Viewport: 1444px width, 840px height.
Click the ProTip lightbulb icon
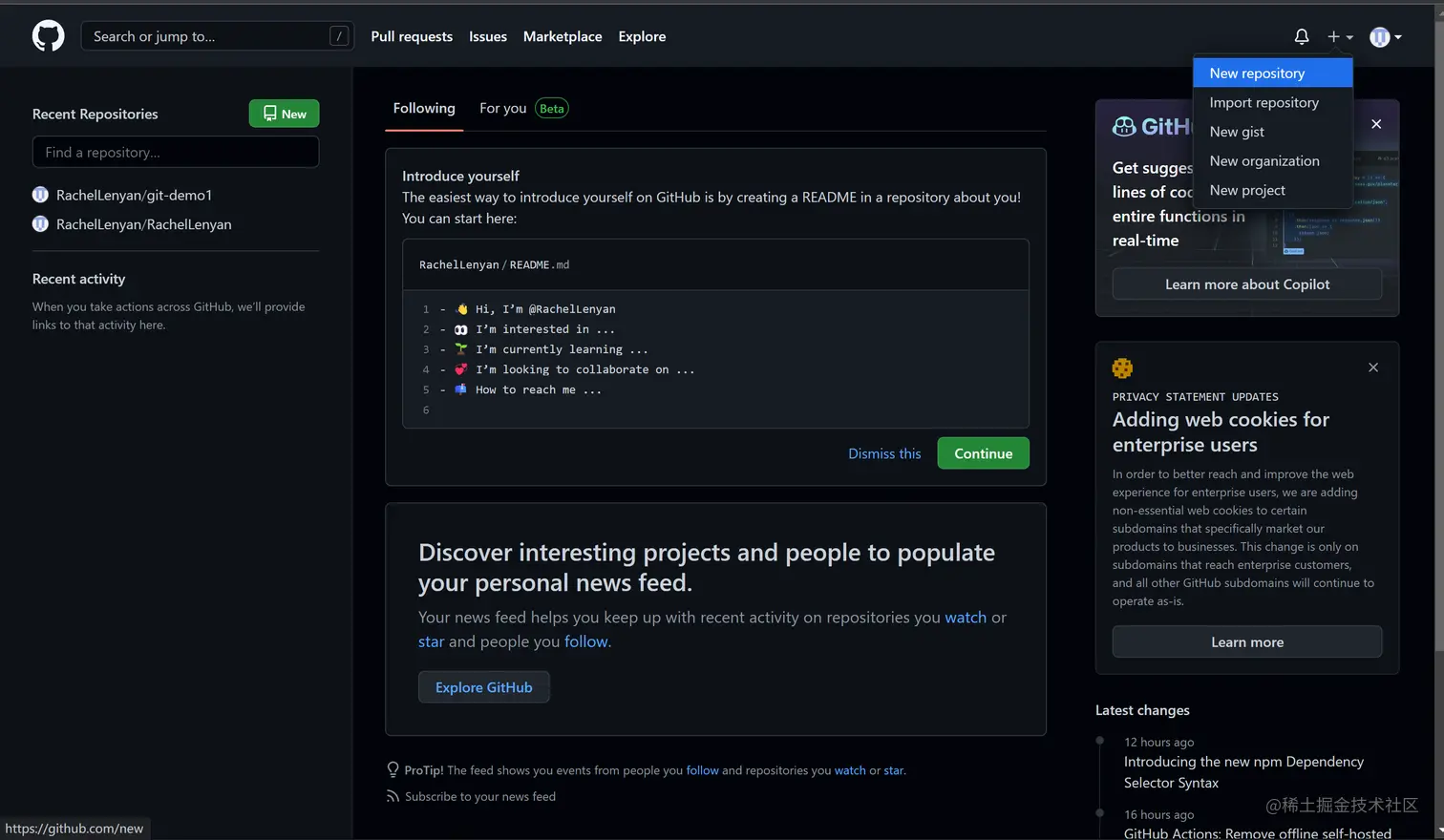(393, 769)
